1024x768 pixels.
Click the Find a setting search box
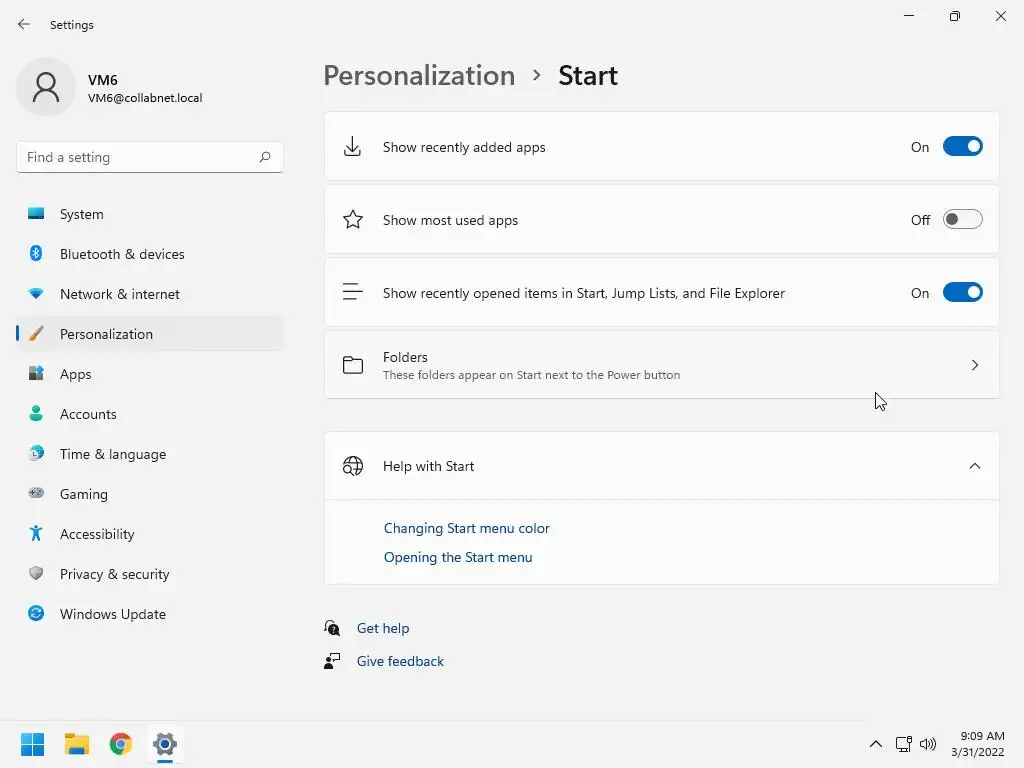point(140,157)
